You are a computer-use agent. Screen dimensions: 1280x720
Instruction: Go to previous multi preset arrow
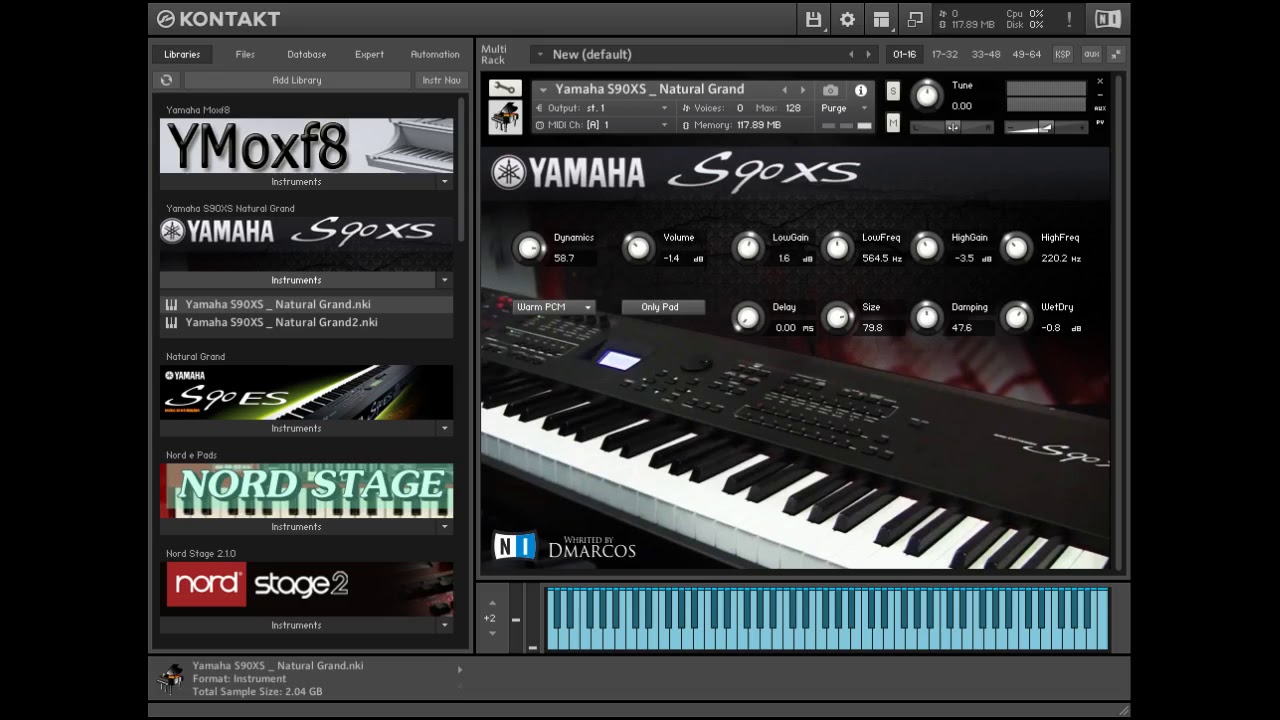851,54
